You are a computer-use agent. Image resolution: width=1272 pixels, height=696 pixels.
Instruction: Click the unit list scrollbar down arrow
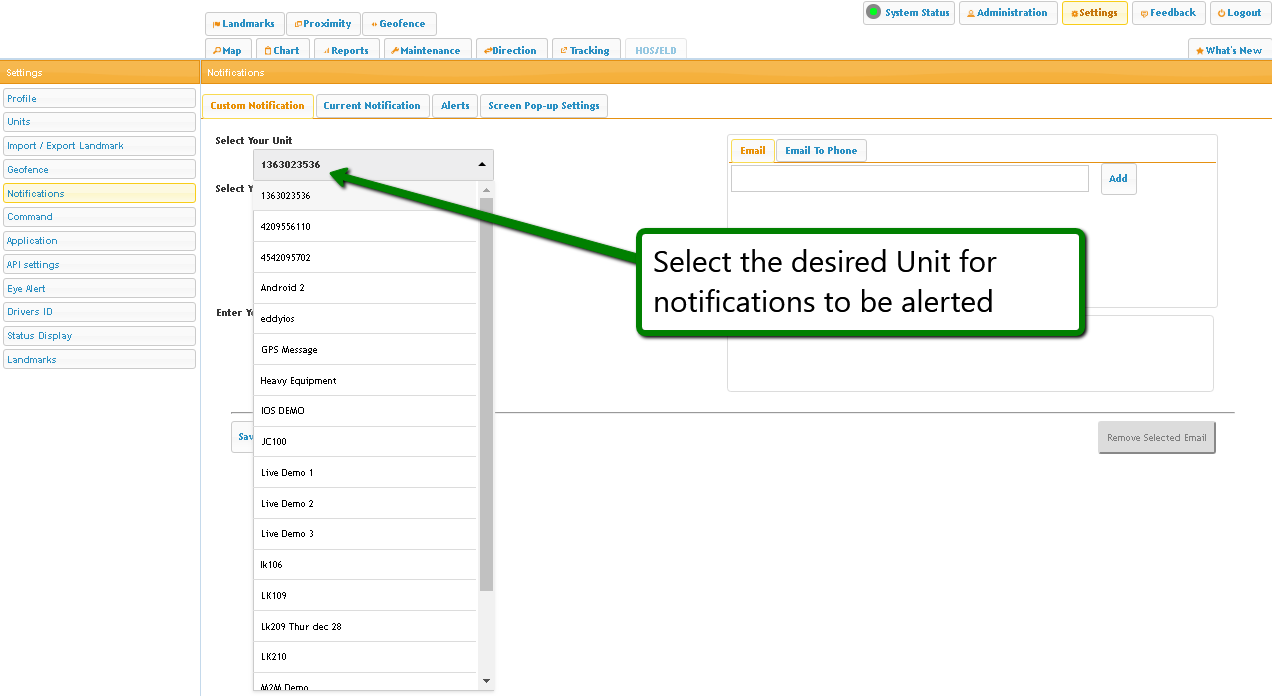pos(487,681)
